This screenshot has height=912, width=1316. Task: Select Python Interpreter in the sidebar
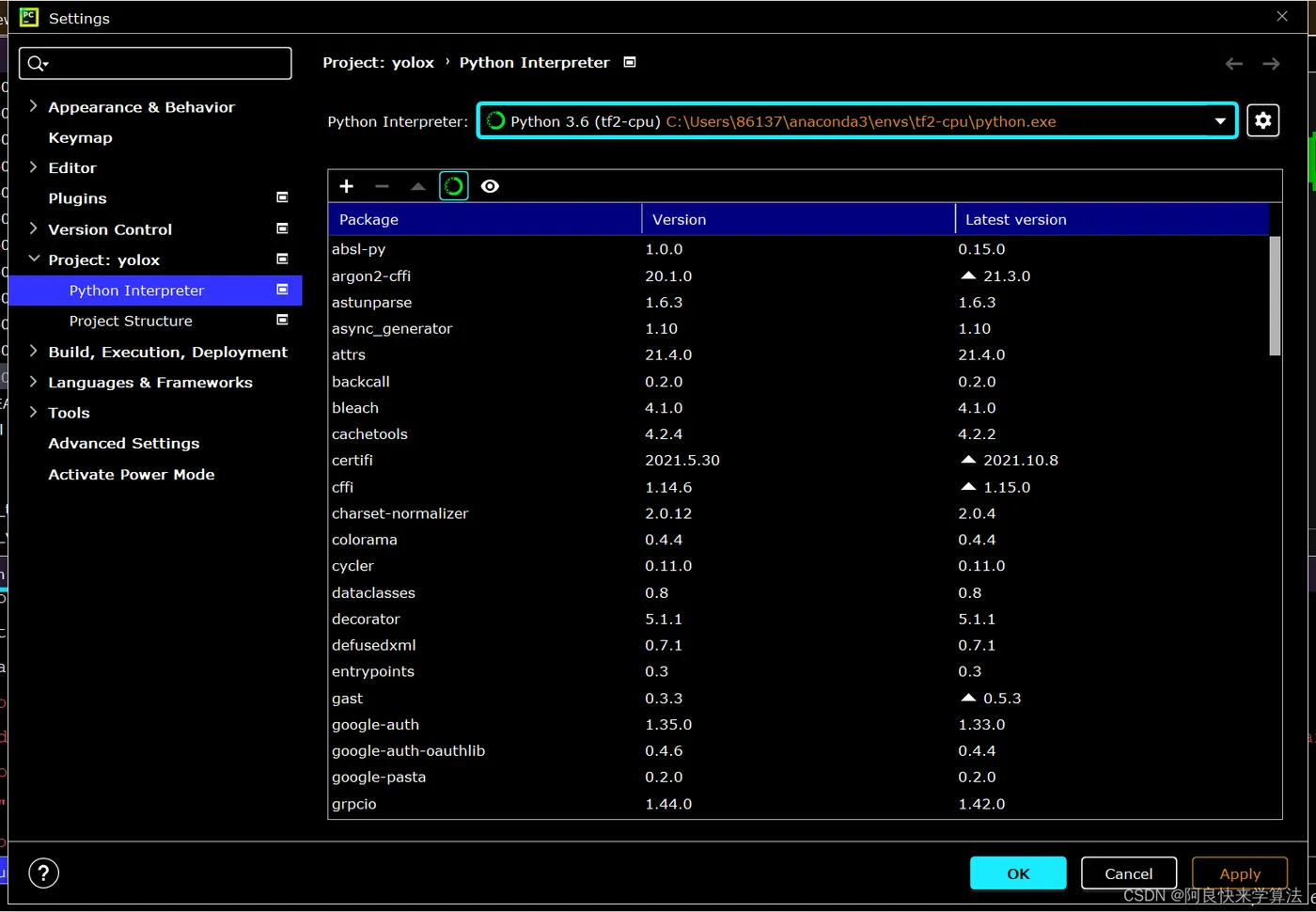155,291
